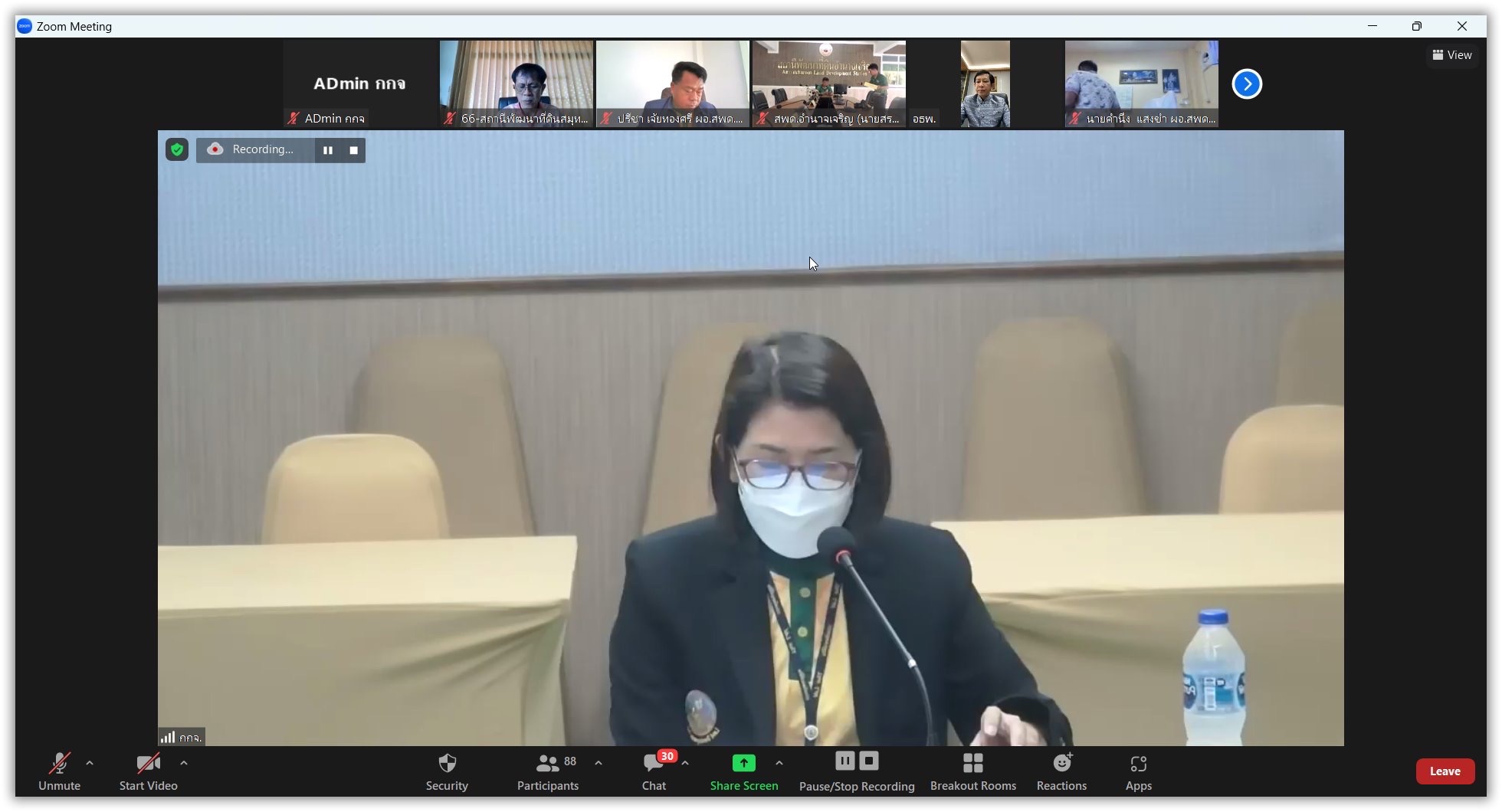1502x812 pixels.
Task: Select the ADmin กกจ participant tile
Action: pos(359,84)
